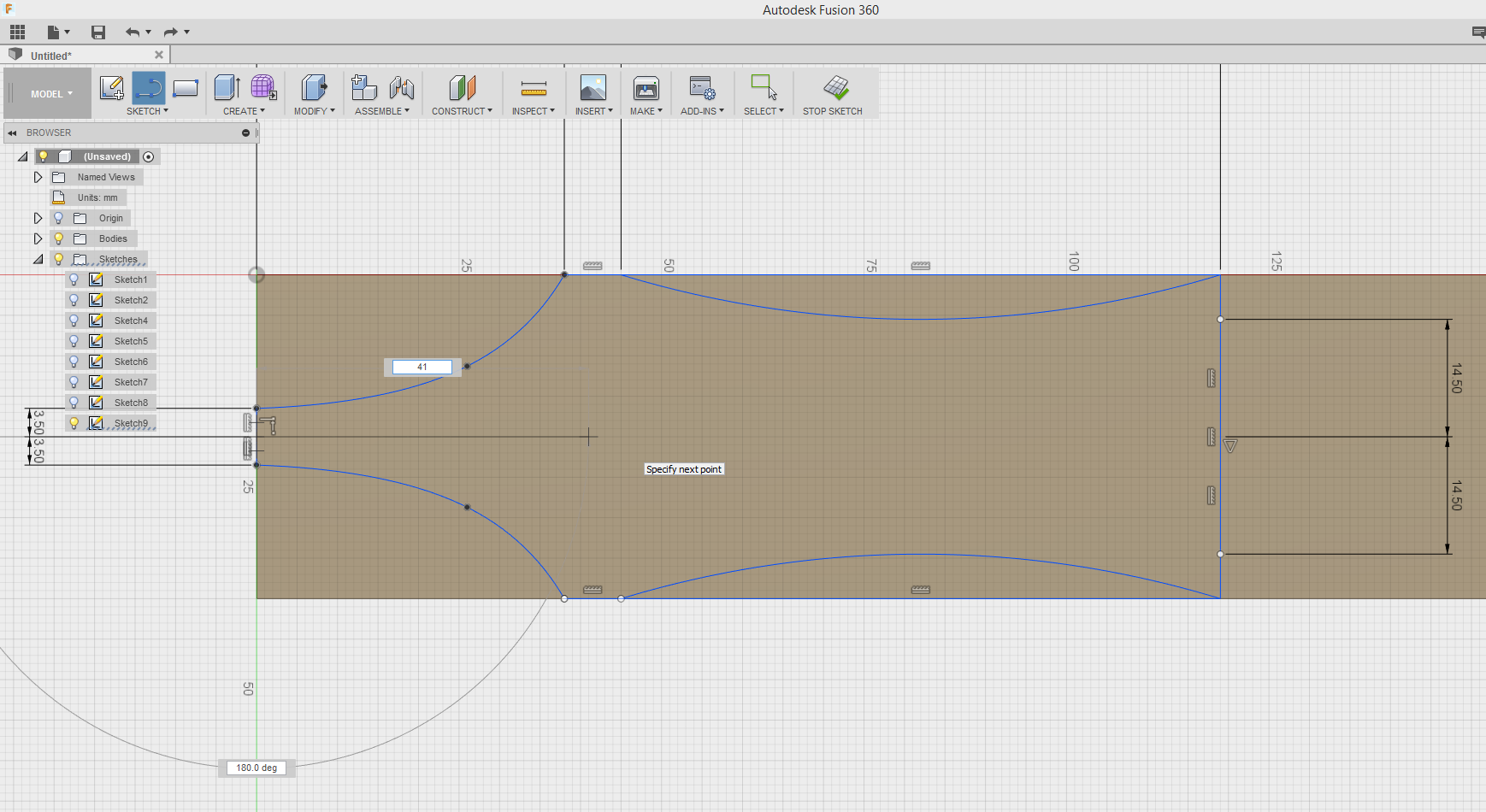The height and width of the screenshot is (812, 1486).
Task: Open the SELECT dropdown
Action: [x=764, y=111]
